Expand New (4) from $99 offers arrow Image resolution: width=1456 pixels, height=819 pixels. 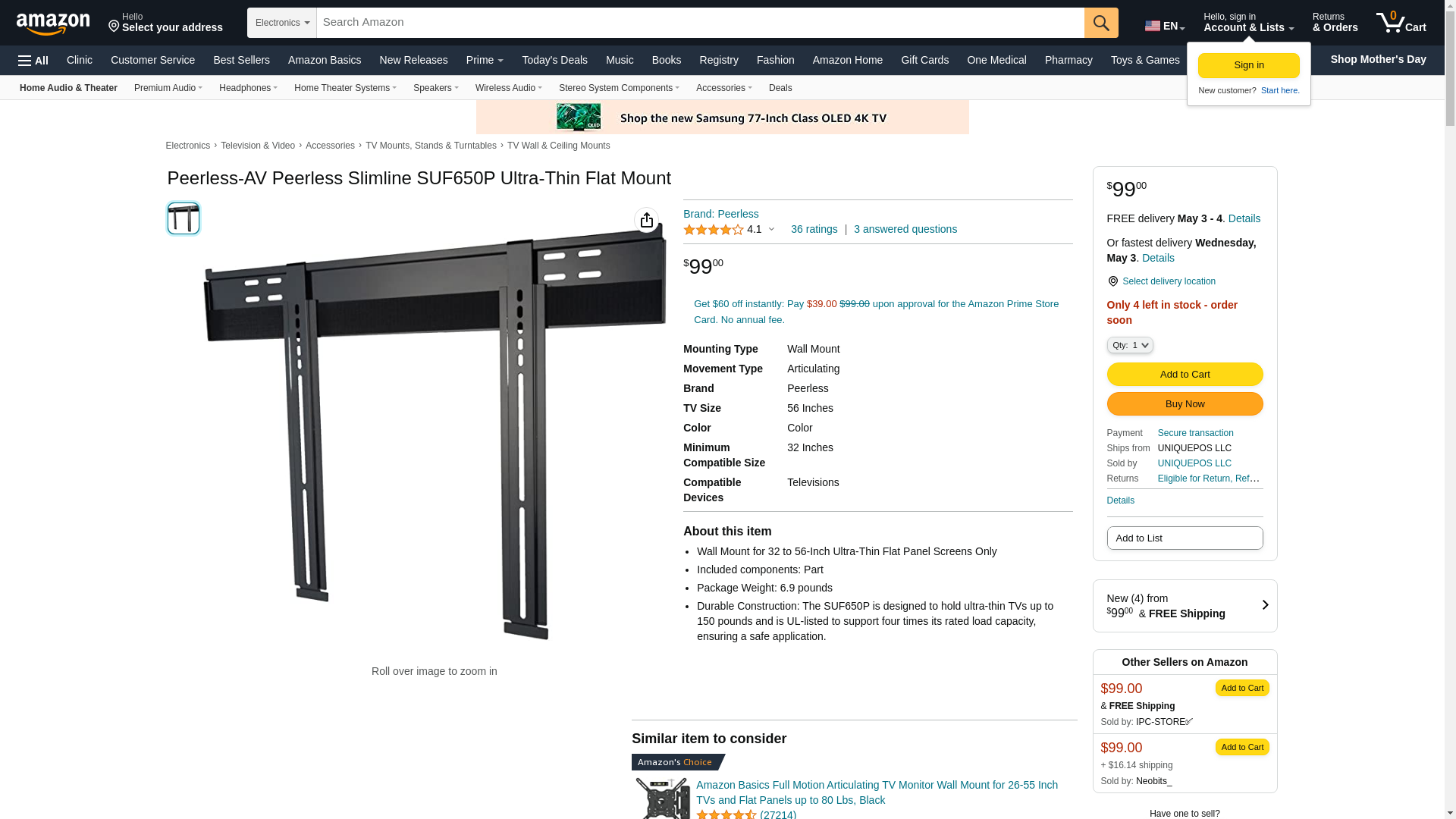1265,605
